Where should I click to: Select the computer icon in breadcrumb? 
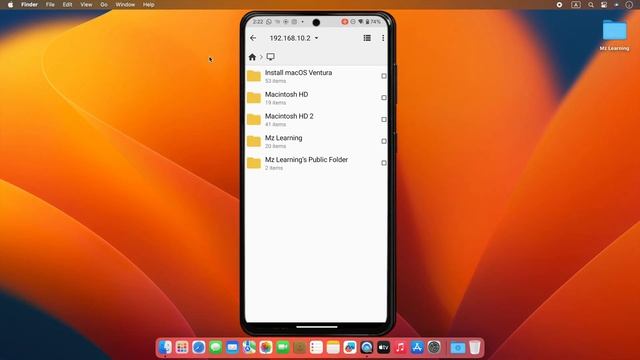[270, 57]
